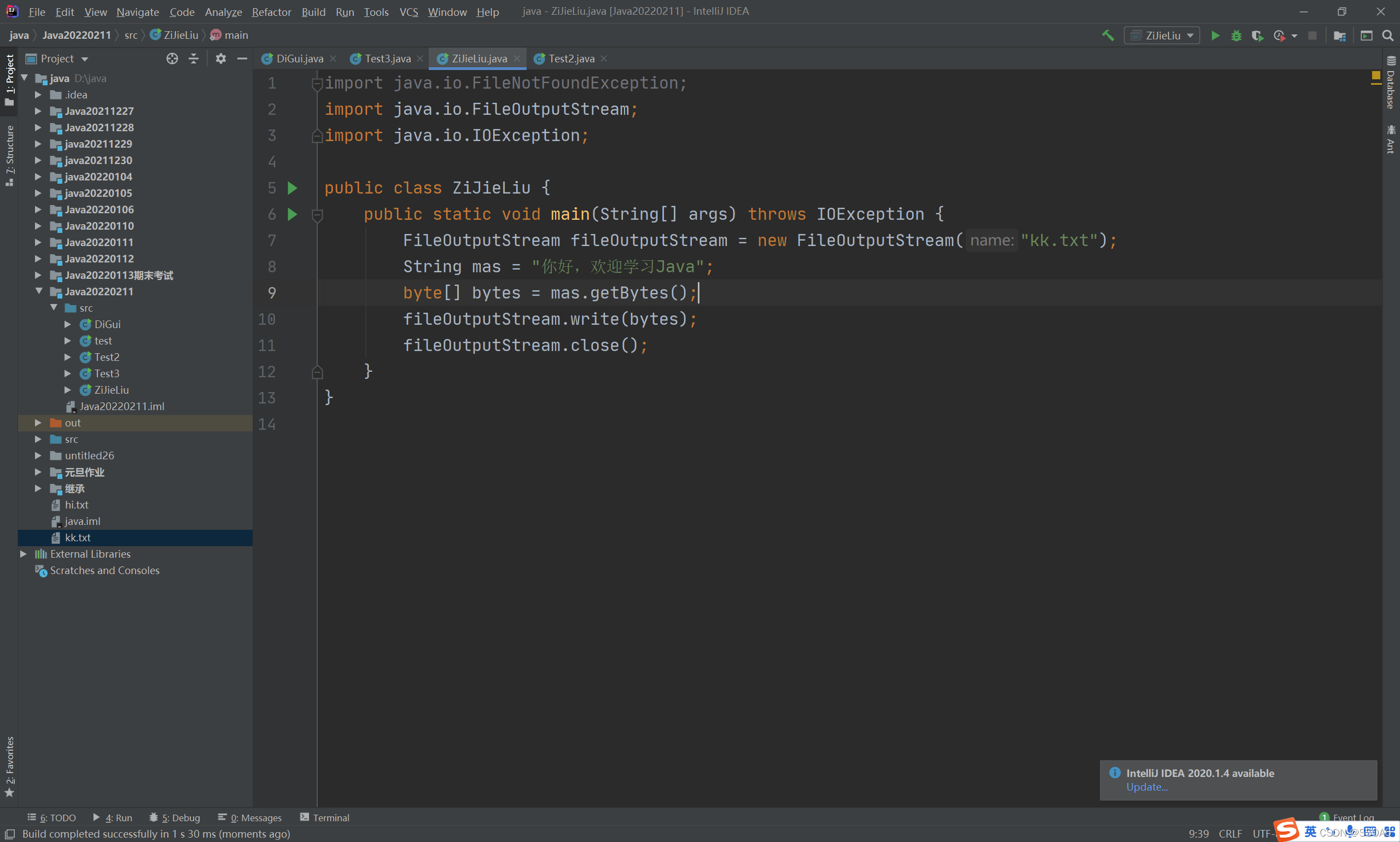
Task: Click the yellow warning indicator in editor margin
Action: (x=1376, y=75)
